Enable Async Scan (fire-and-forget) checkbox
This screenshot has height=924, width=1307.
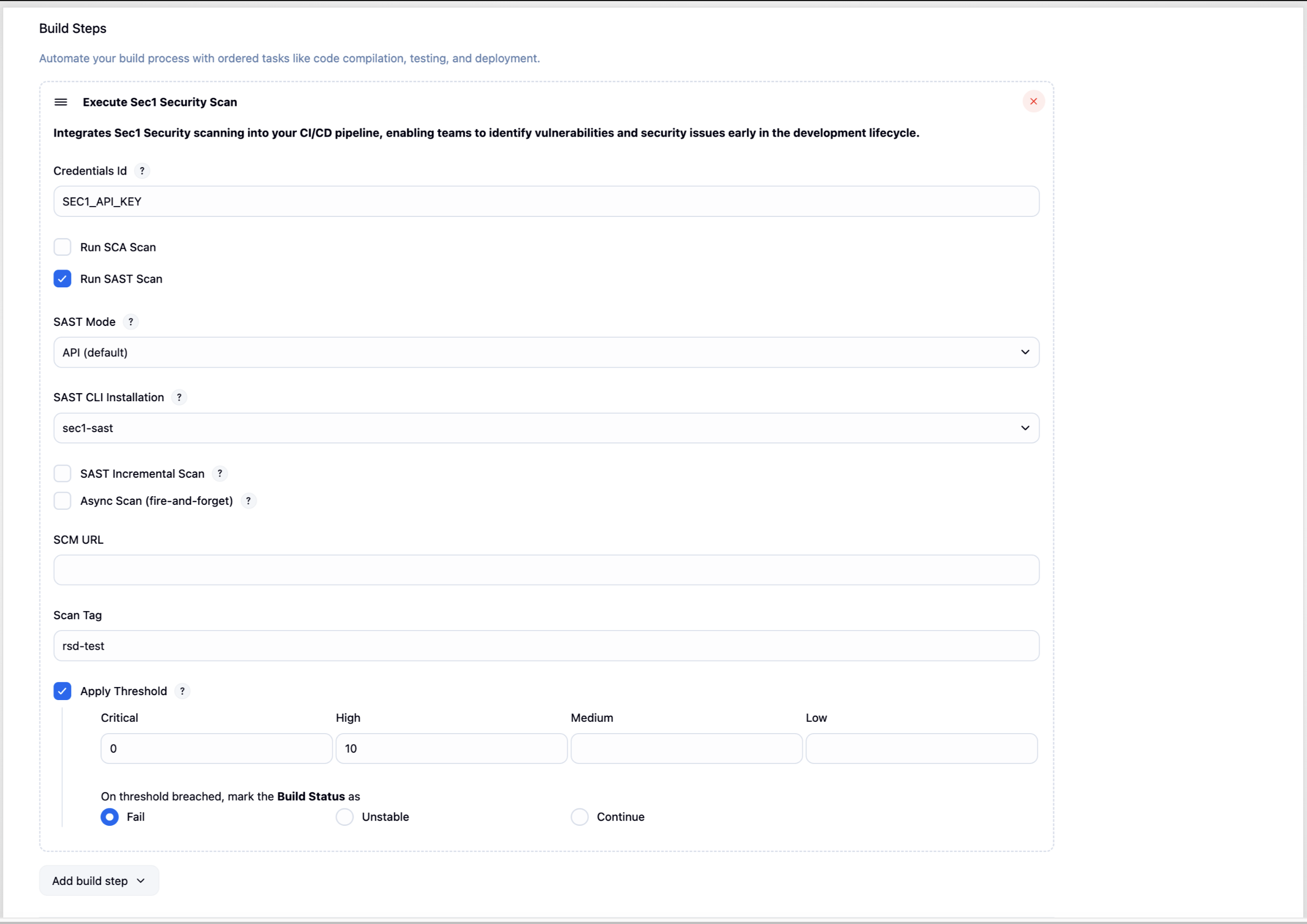click(62, 501)
